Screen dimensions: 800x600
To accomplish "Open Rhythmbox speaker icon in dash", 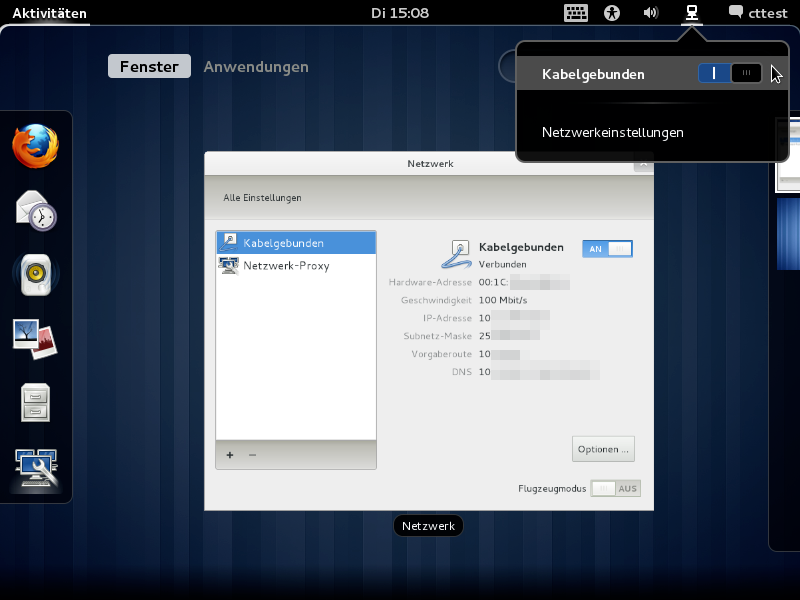I will point(36,274).
